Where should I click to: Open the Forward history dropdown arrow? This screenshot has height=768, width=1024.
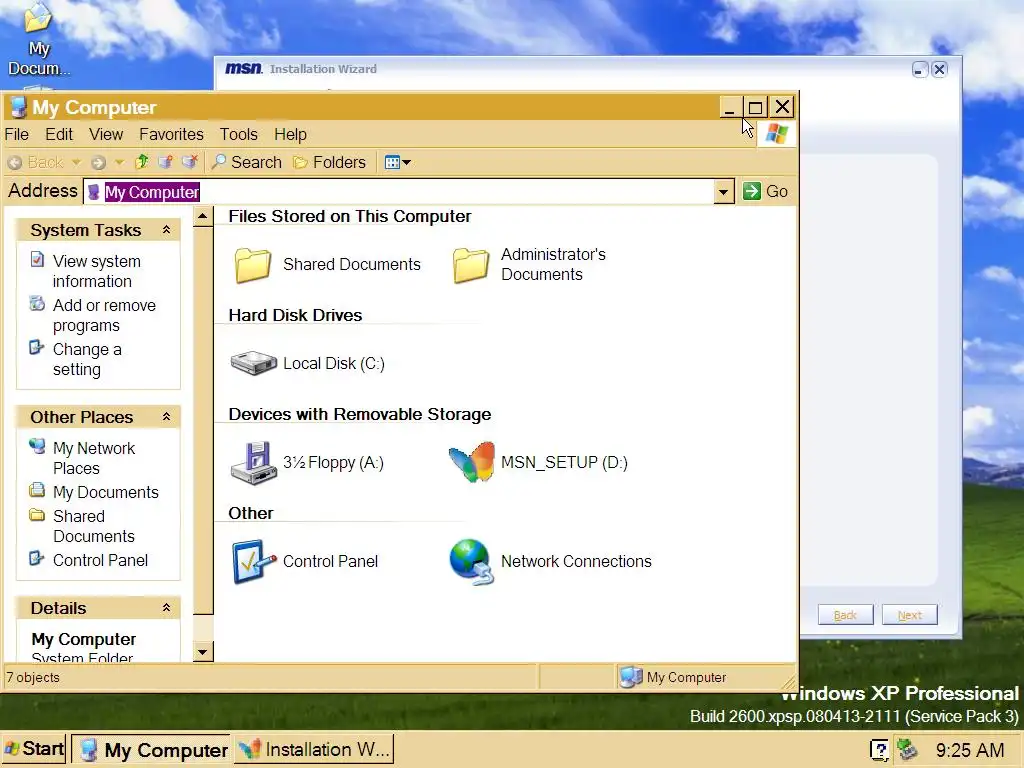click(119, 163)
